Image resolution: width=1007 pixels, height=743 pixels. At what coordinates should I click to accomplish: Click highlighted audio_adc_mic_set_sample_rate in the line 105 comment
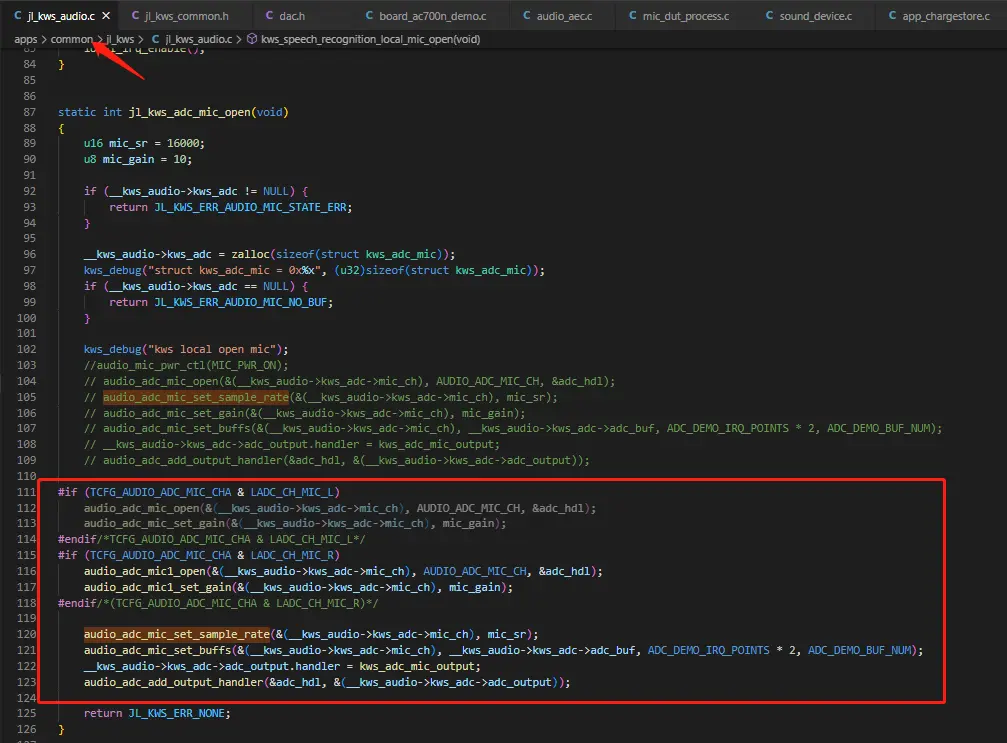tap(196, 397)
